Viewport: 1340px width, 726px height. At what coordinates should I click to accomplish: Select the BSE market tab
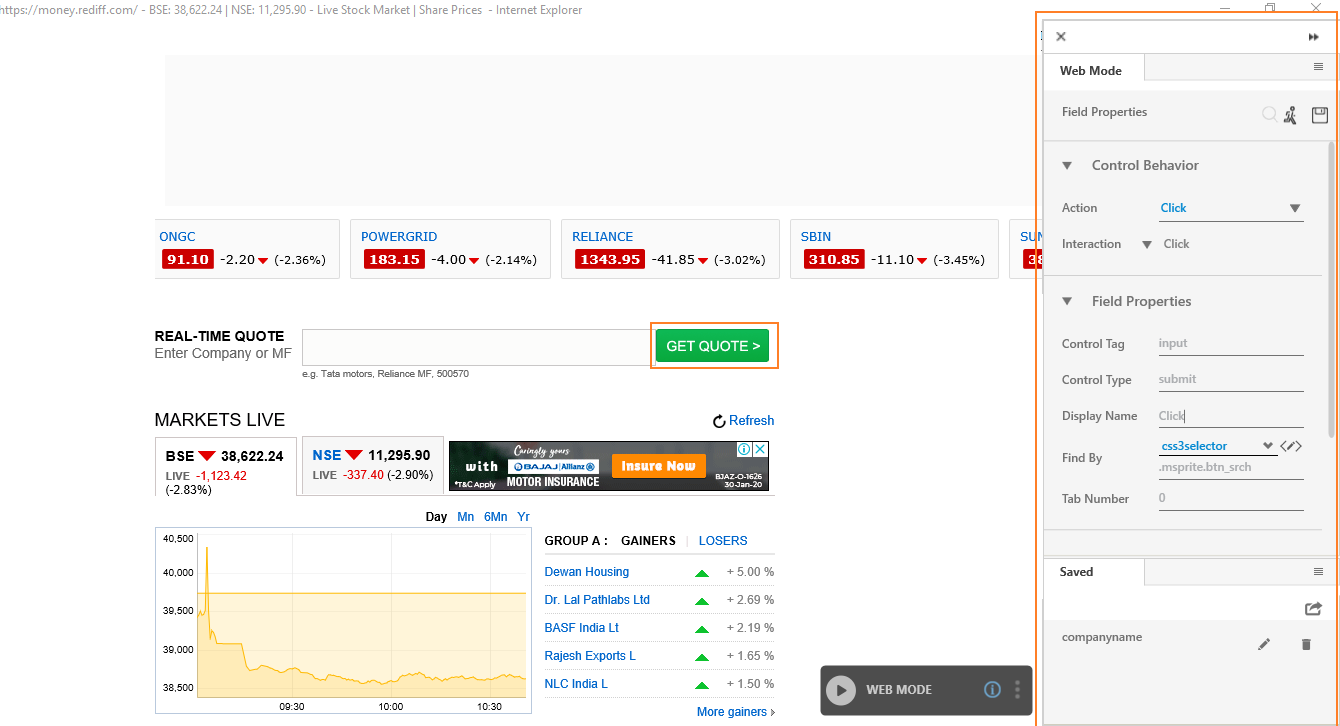[x=226, y=466]
